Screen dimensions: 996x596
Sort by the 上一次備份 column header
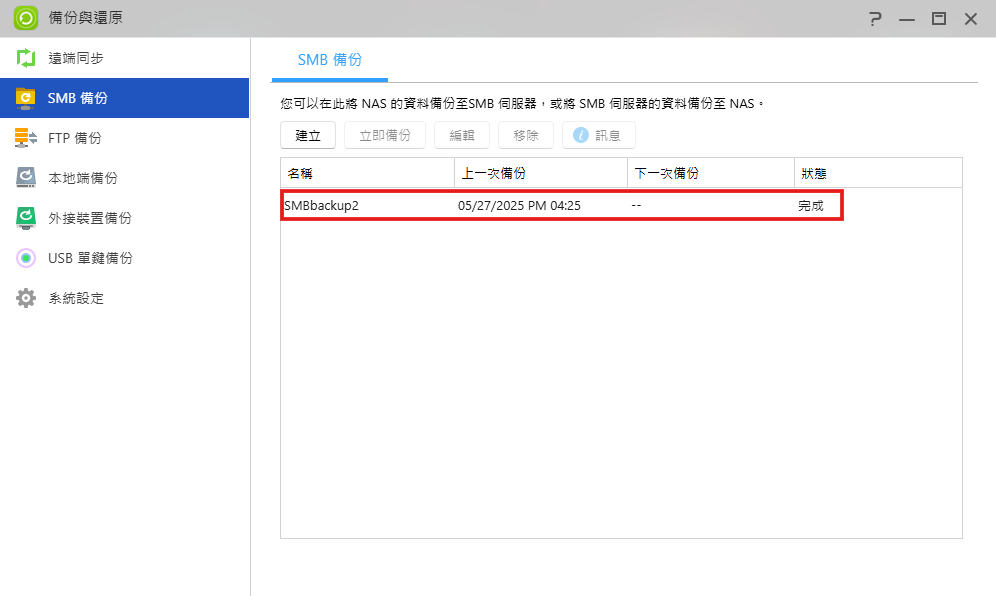(x=541, y=173)
